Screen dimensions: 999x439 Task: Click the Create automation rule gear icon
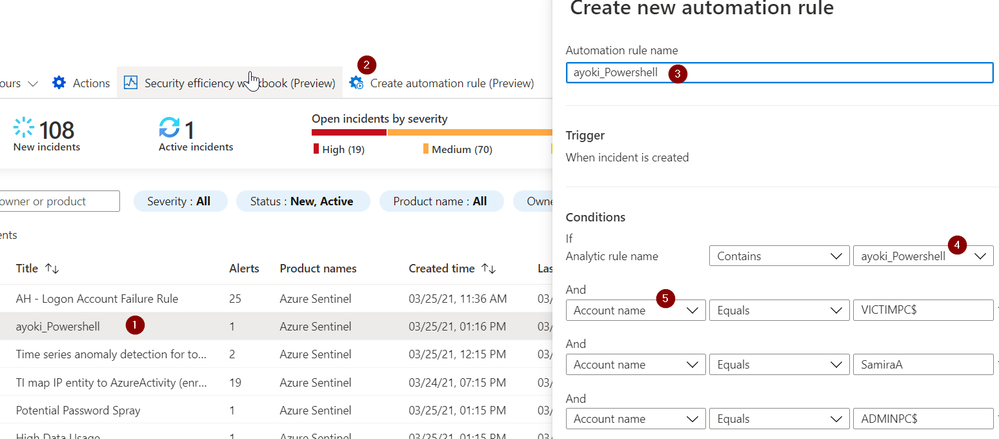click(357, 83)
